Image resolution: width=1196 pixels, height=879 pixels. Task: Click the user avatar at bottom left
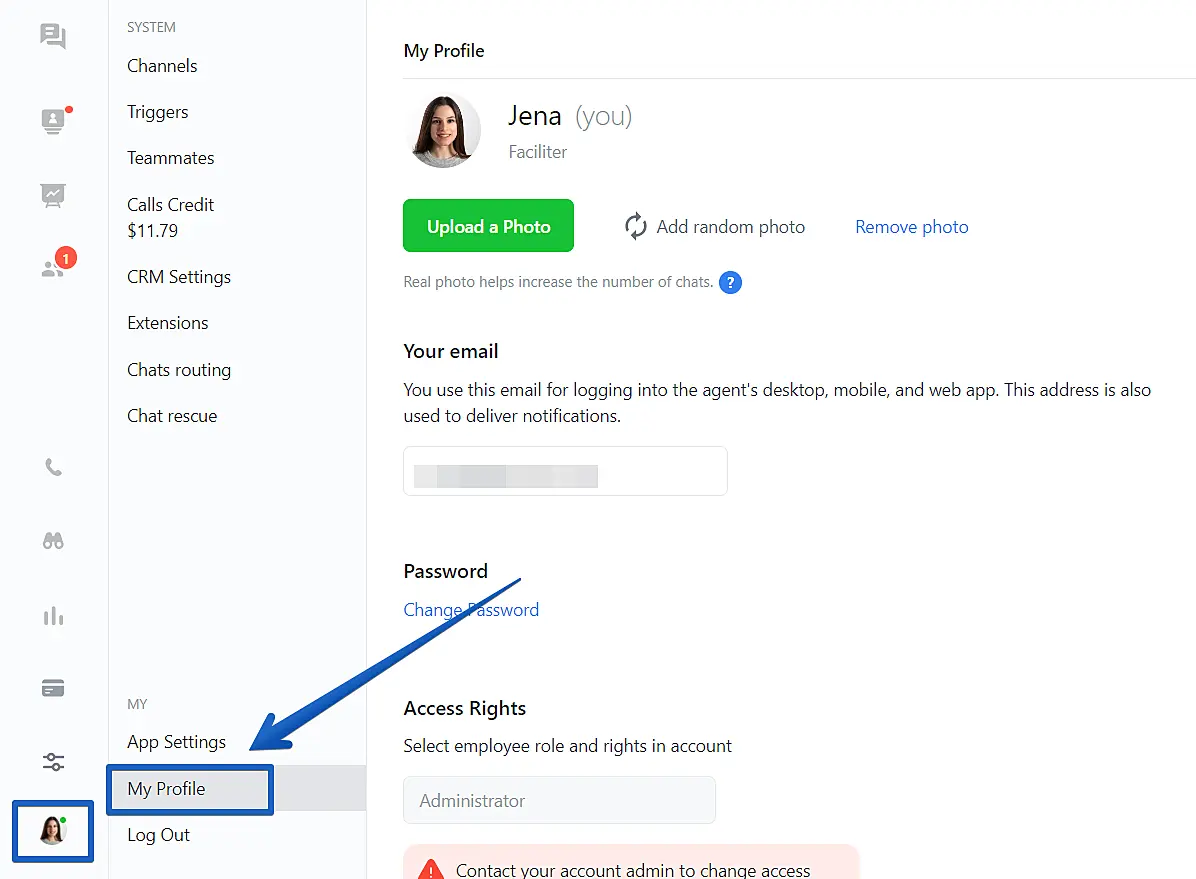(x=52, y=830)
